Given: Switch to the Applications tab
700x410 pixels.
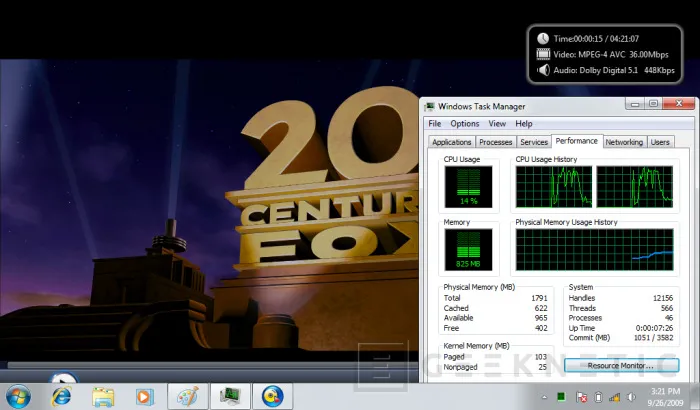Looking at the screenshot, I should (451, 142).
